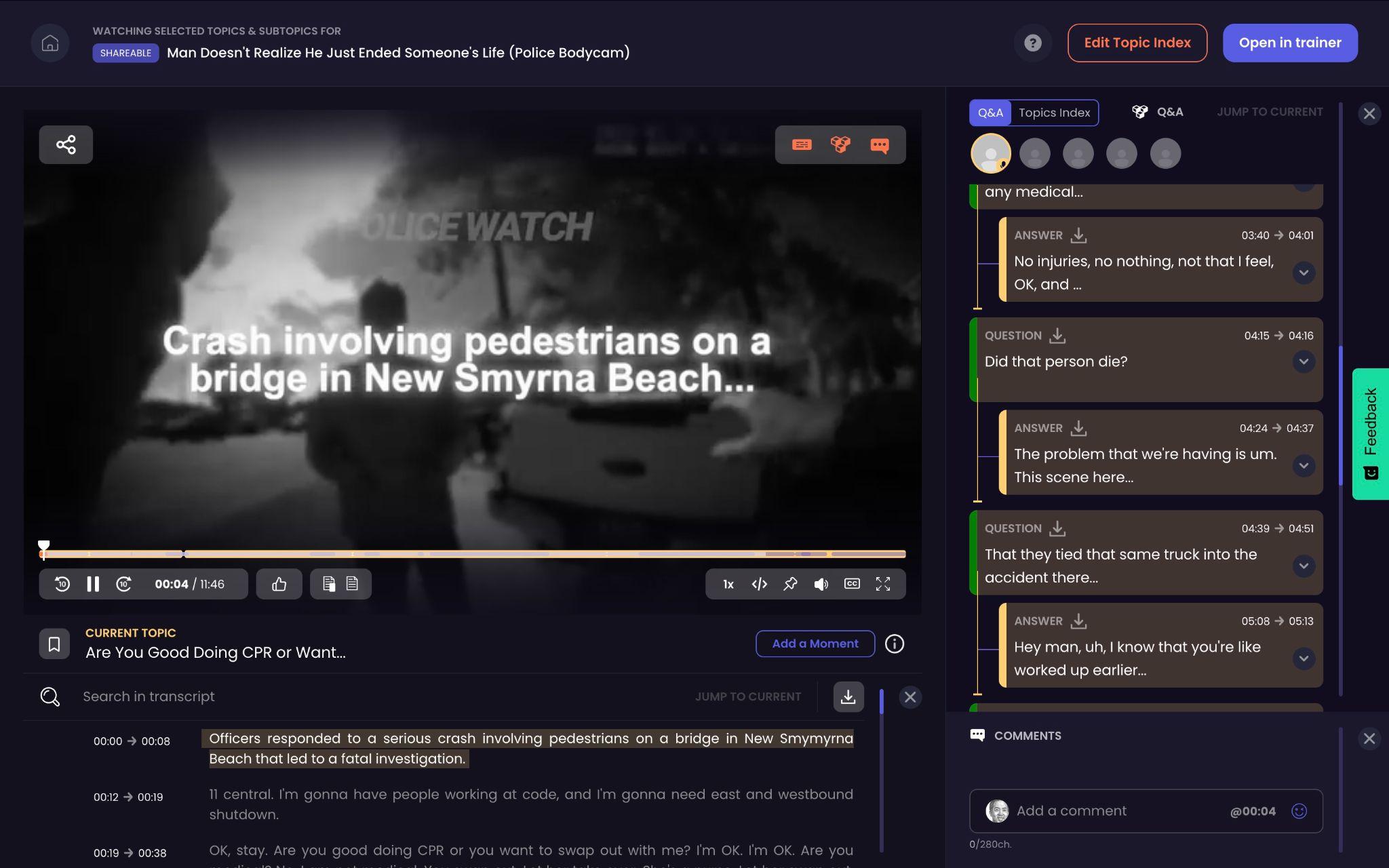Change playback speed from 1x

pos(728,584)
